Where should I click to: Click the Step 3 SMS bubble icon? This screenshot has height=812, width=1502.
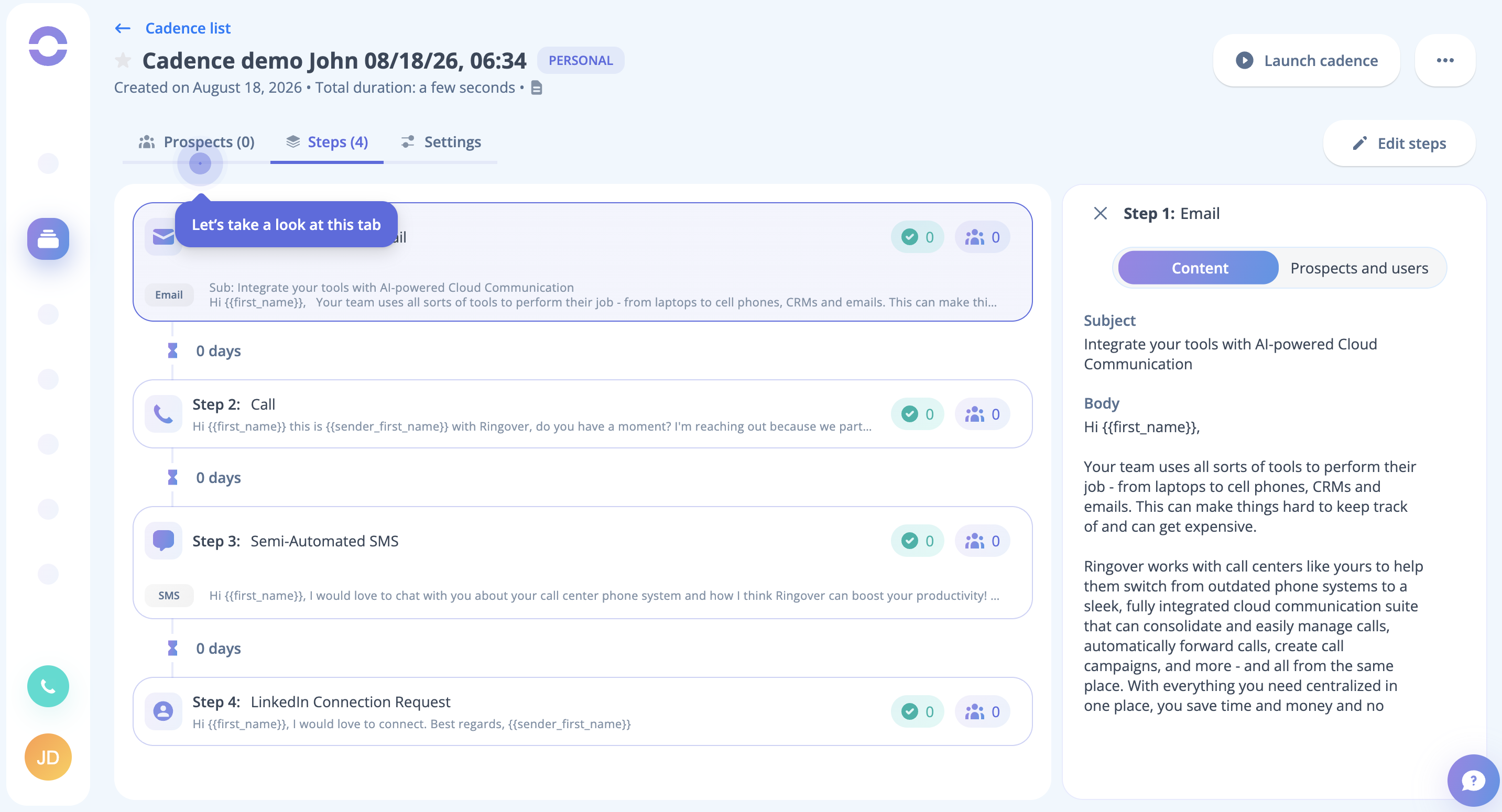(164, 540)
